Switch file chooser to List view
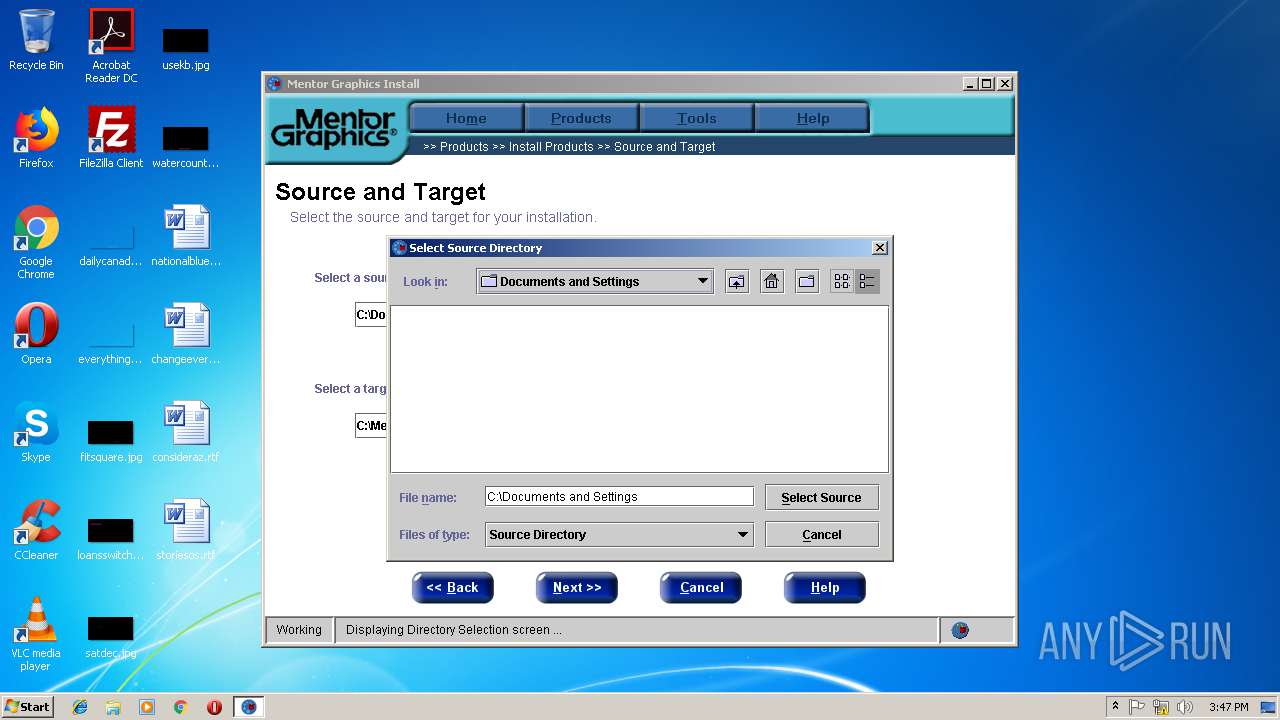This screenshot has height=720, width=1280. pyautogui.click(x=842, y=282)
